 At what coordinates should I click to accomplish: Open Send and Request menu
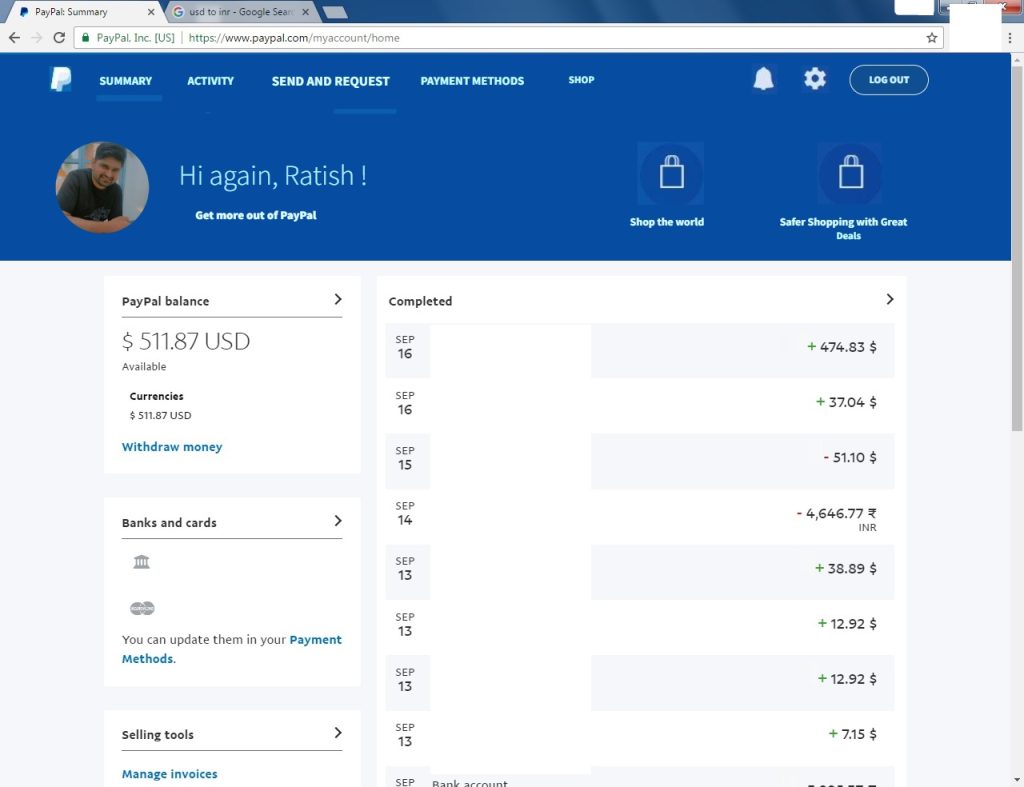(330, 81)
